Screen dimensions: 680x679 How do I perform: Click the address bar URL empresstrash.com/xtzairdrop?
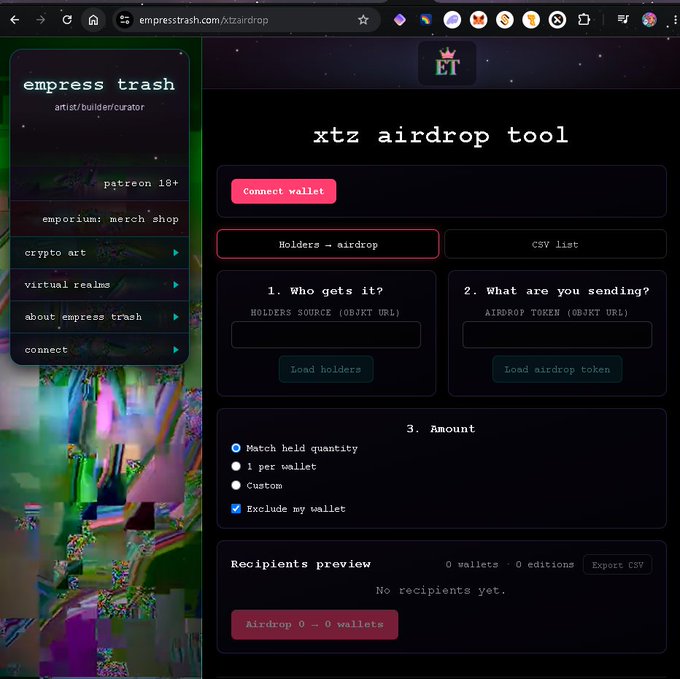pos(204,20)
